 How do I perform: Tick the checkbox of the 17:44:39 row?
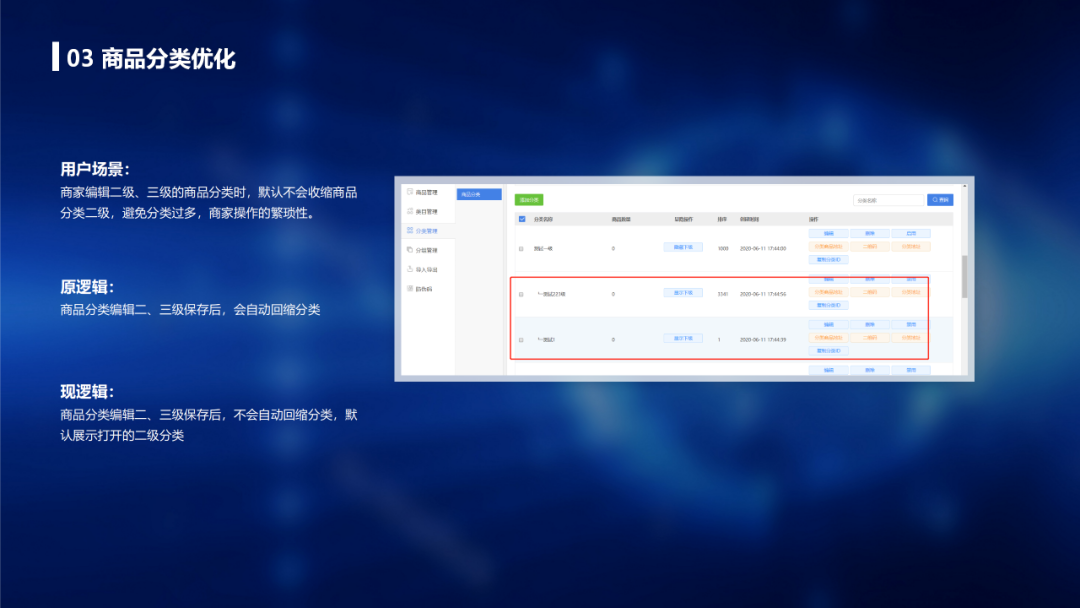click(521, 340)
